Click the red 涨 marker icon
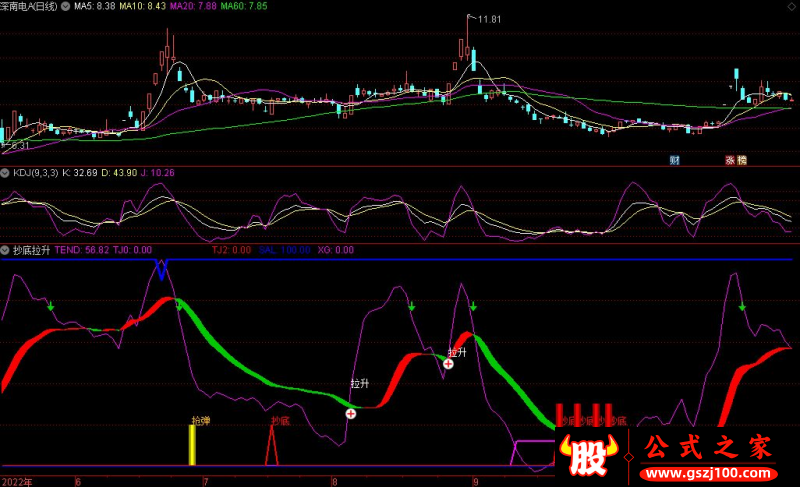This screenshot has width=800, height=487. 730,160
